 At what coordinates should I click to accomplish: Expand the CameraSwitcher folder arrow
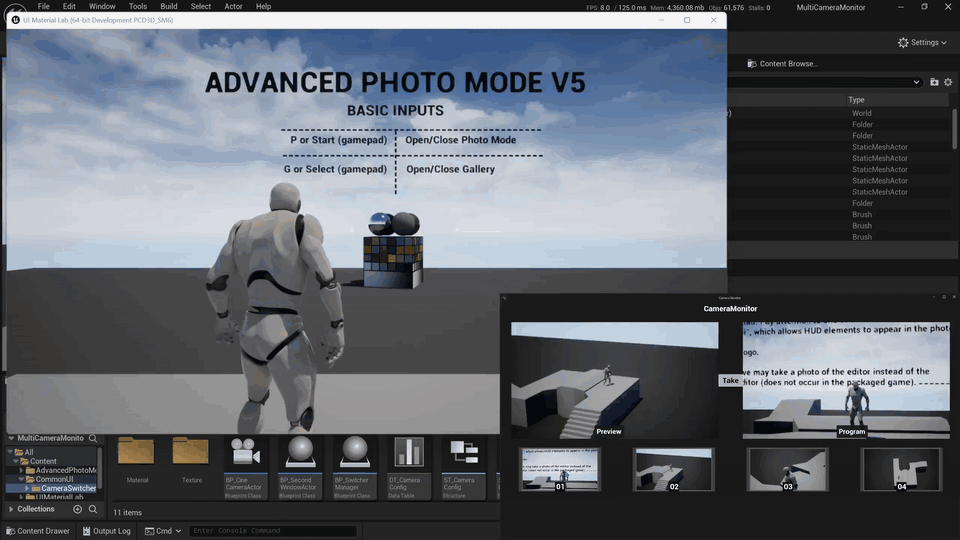click(27, 489)
